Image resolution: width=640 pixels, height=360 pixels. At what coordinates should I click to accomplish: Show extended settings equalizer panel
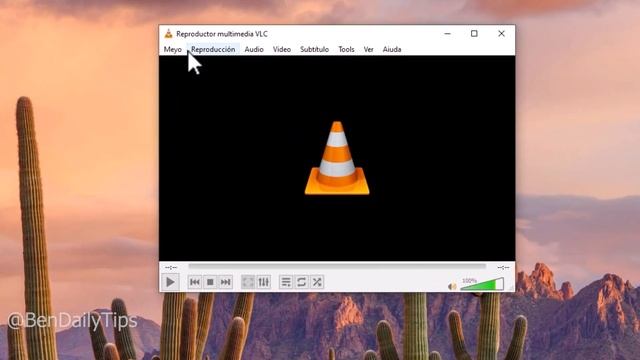click(x=264, y=282)
